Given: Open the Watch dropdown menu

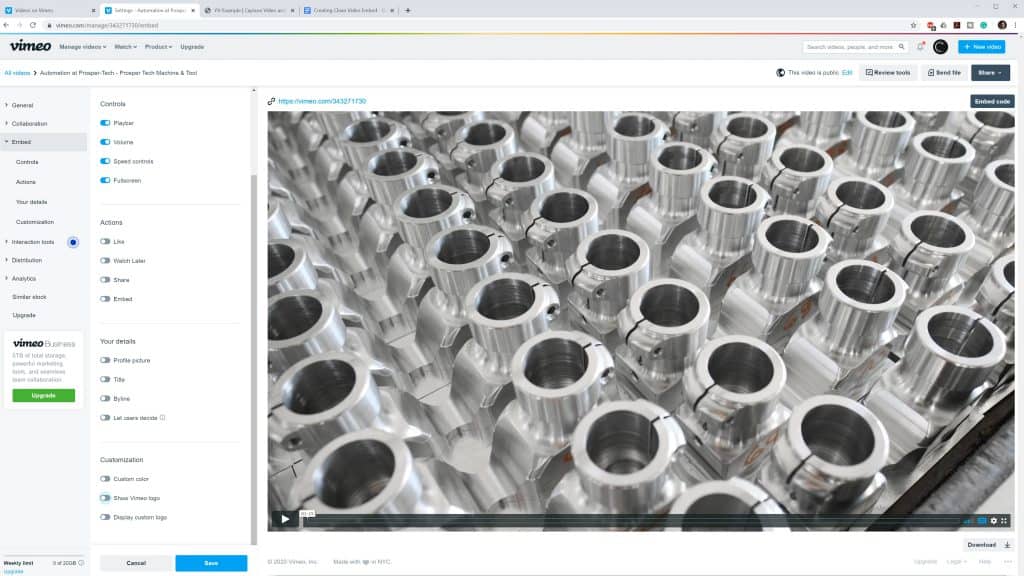Looking at the screenshot, I should click(x=125, y=47).
